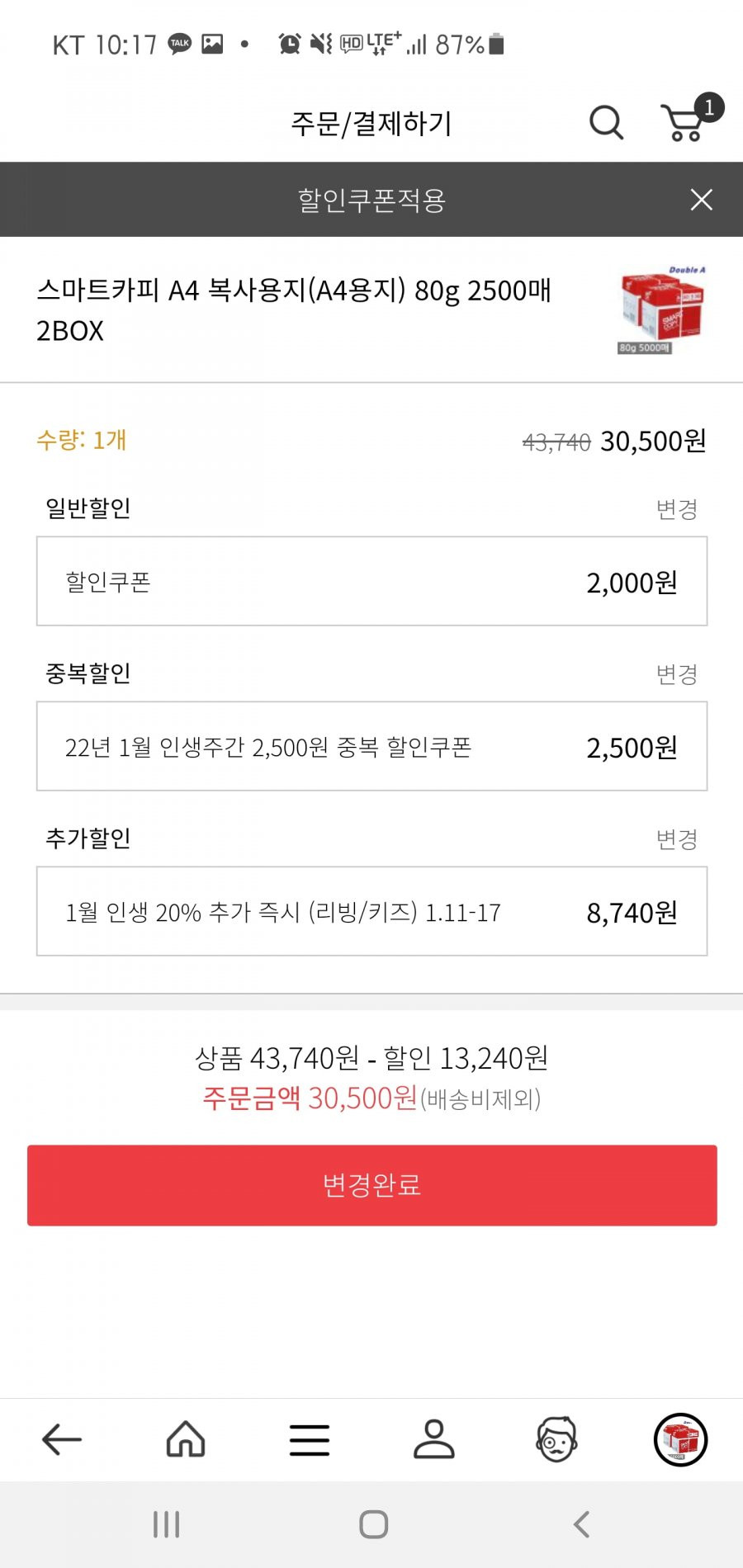Select the 22년 1월 인생주간 중복 할인쿠폰 box
The height and width of the screenshot is (1568, 743).
coord(371,746)
